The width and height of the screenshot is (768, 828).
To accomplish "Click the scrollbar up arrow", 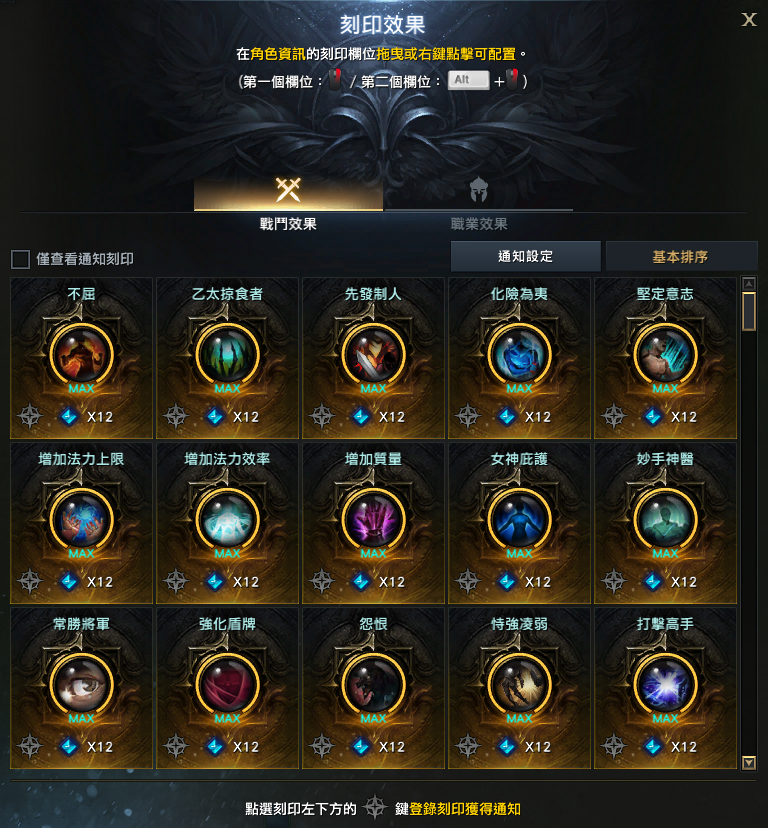I will coord(749,284).
